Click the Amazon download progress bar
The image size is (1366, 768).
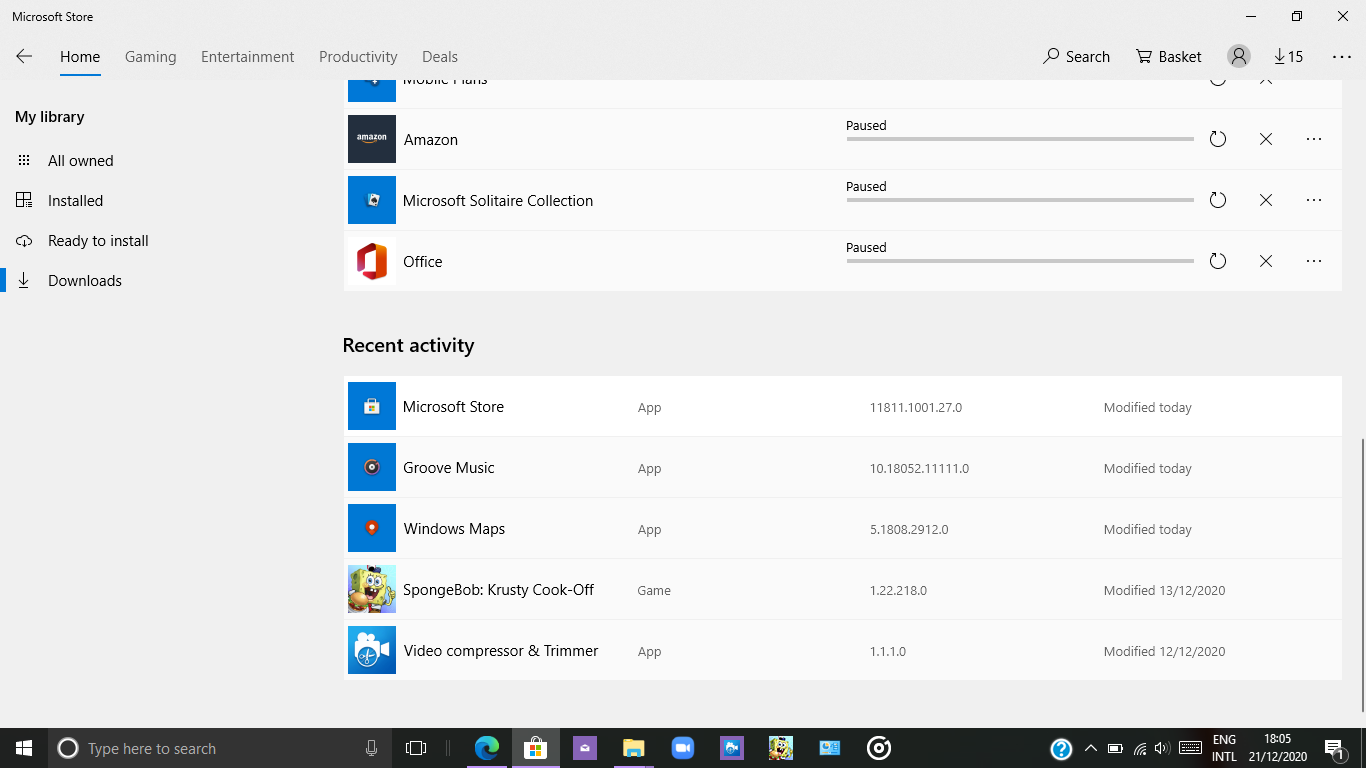click(x=1020, y=139)
